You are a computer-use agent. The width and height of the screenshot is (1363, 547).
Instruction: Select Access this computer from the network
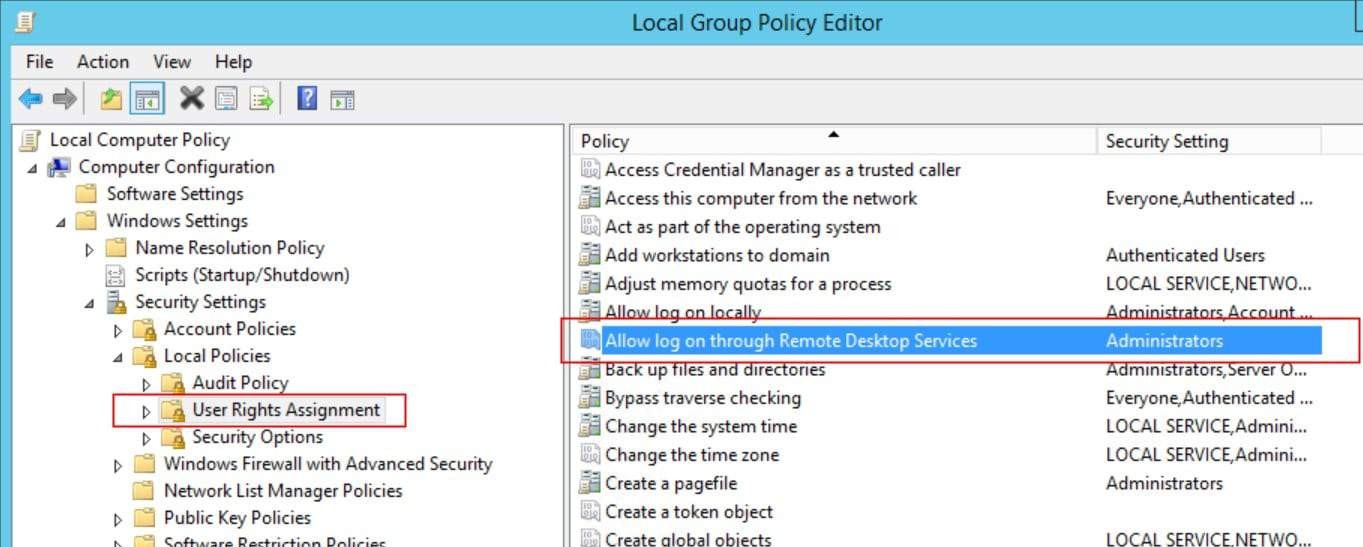click(x=761, y=198)
